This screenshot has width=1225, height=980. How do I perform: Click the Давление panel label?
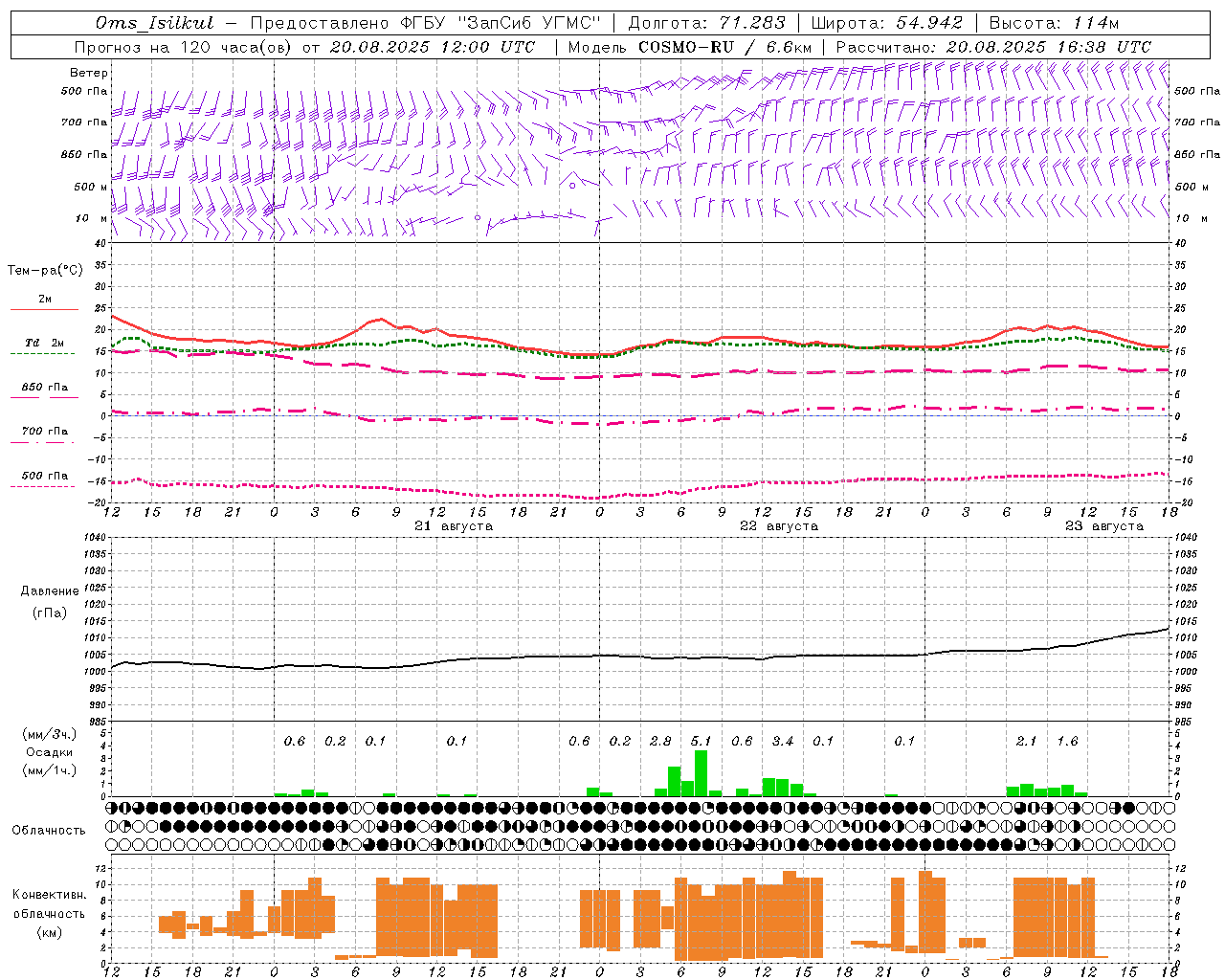tap(50, 591)
